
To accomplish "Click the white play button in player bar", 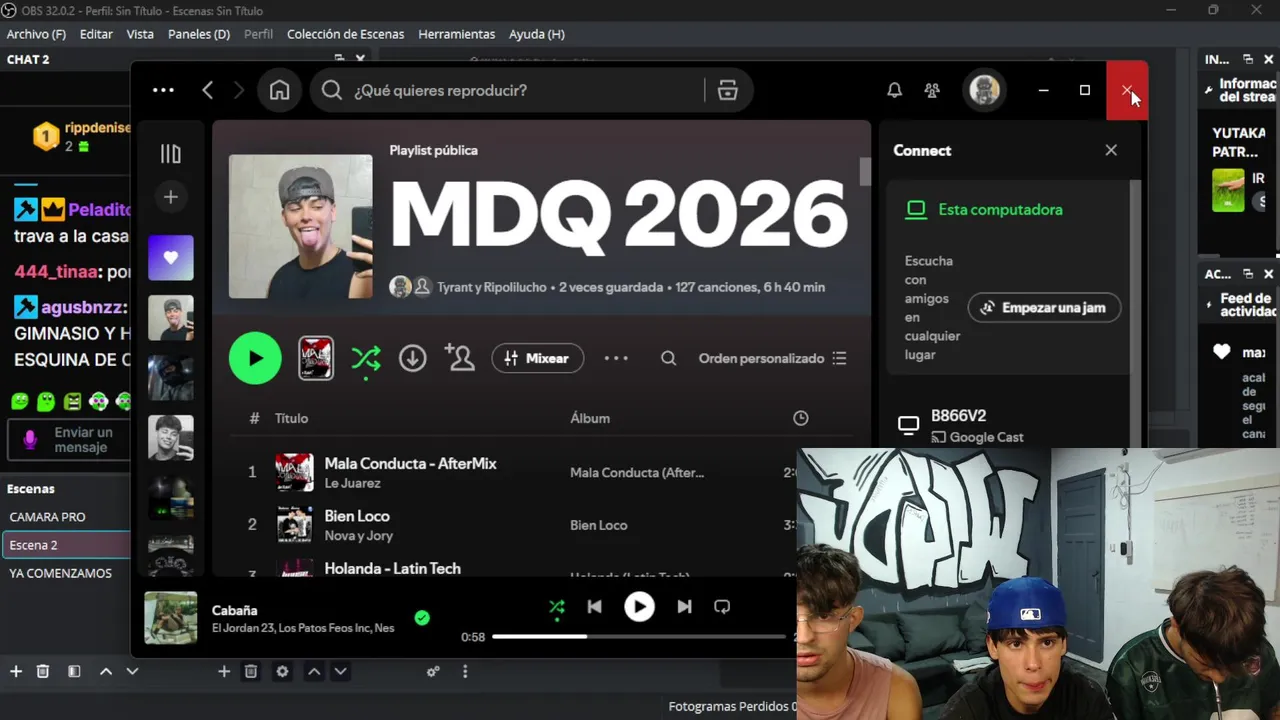I will tap(639, 606).
